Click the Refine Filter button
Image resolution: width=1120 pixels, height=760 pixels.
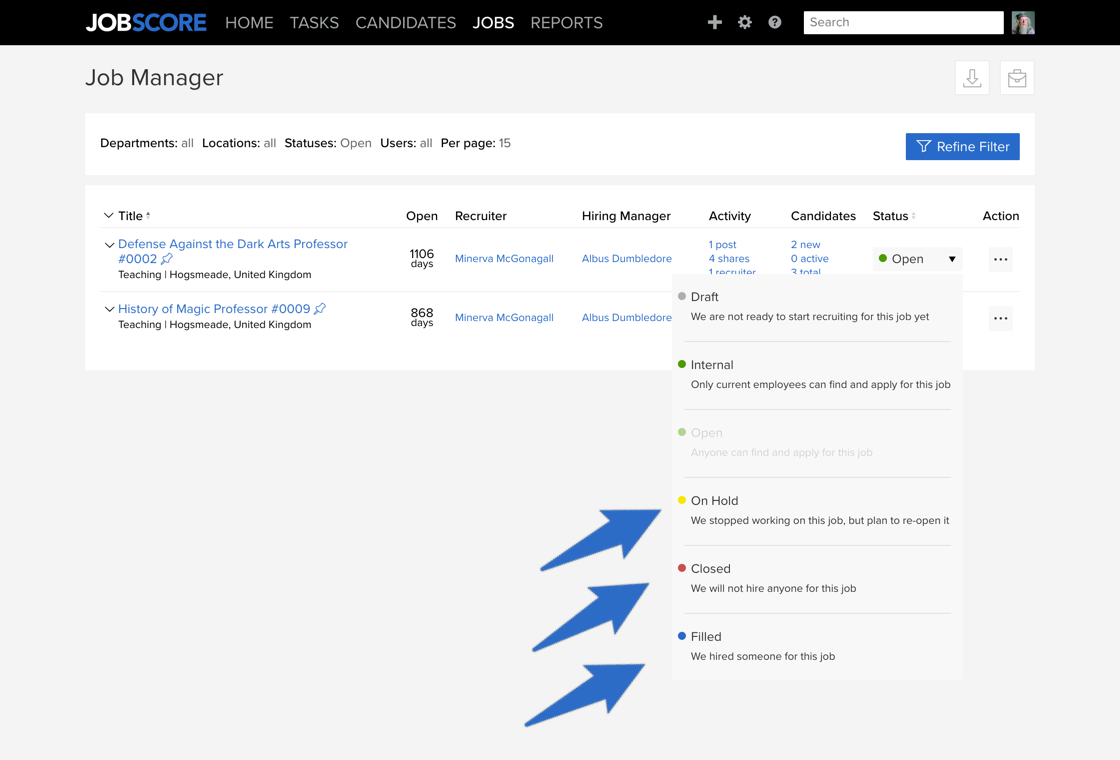point(962,146)
